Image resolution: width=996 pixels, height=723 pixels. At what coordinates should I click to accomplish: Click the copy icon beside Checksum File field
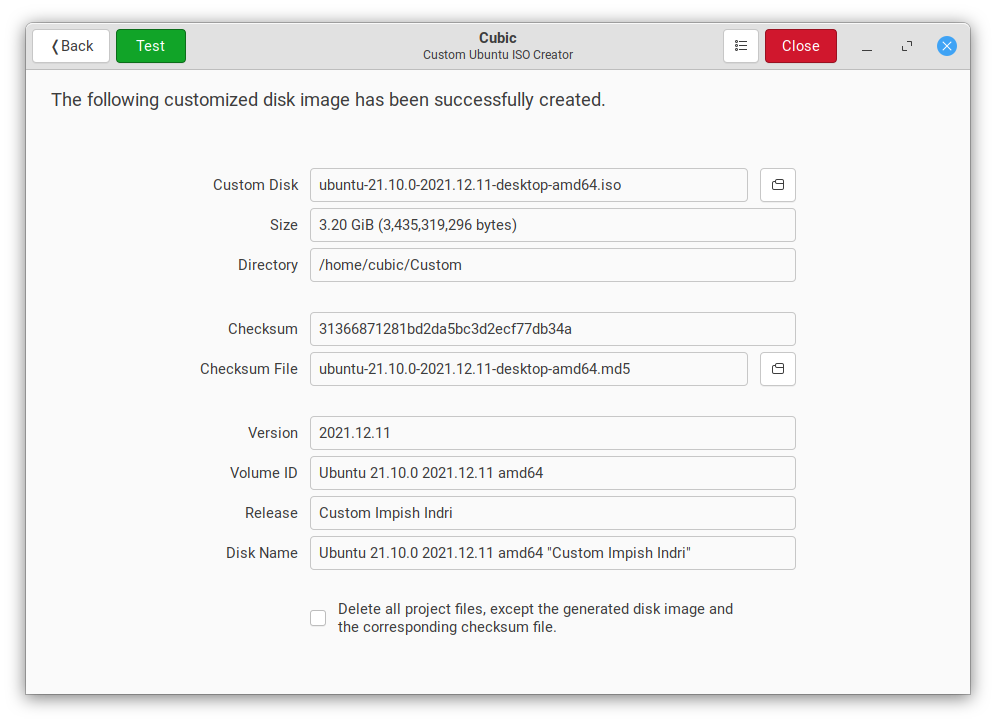pyautogui.click(x=777, y=369)
